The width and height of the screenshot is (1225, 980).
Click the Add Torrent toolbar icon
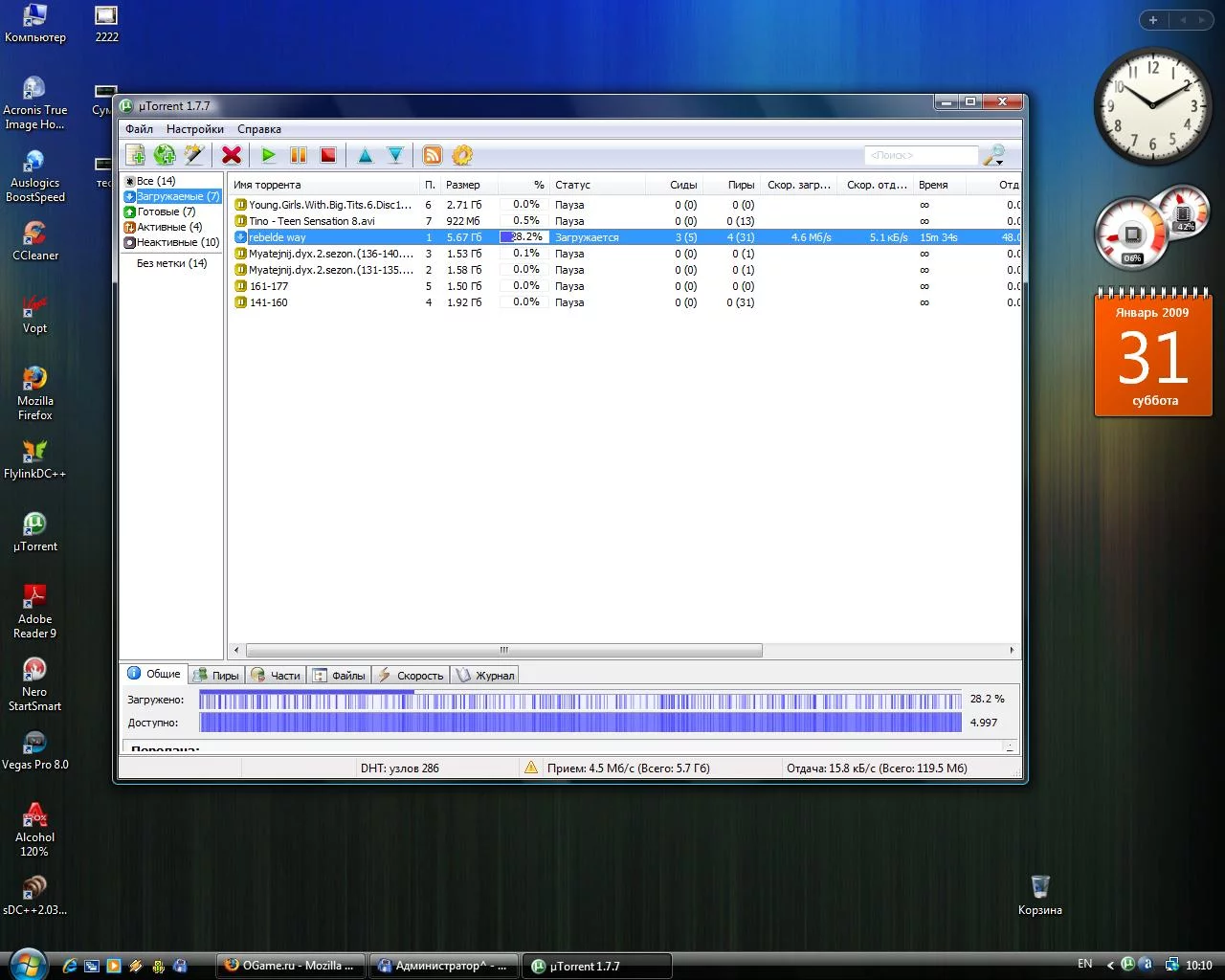pos(136,155)
